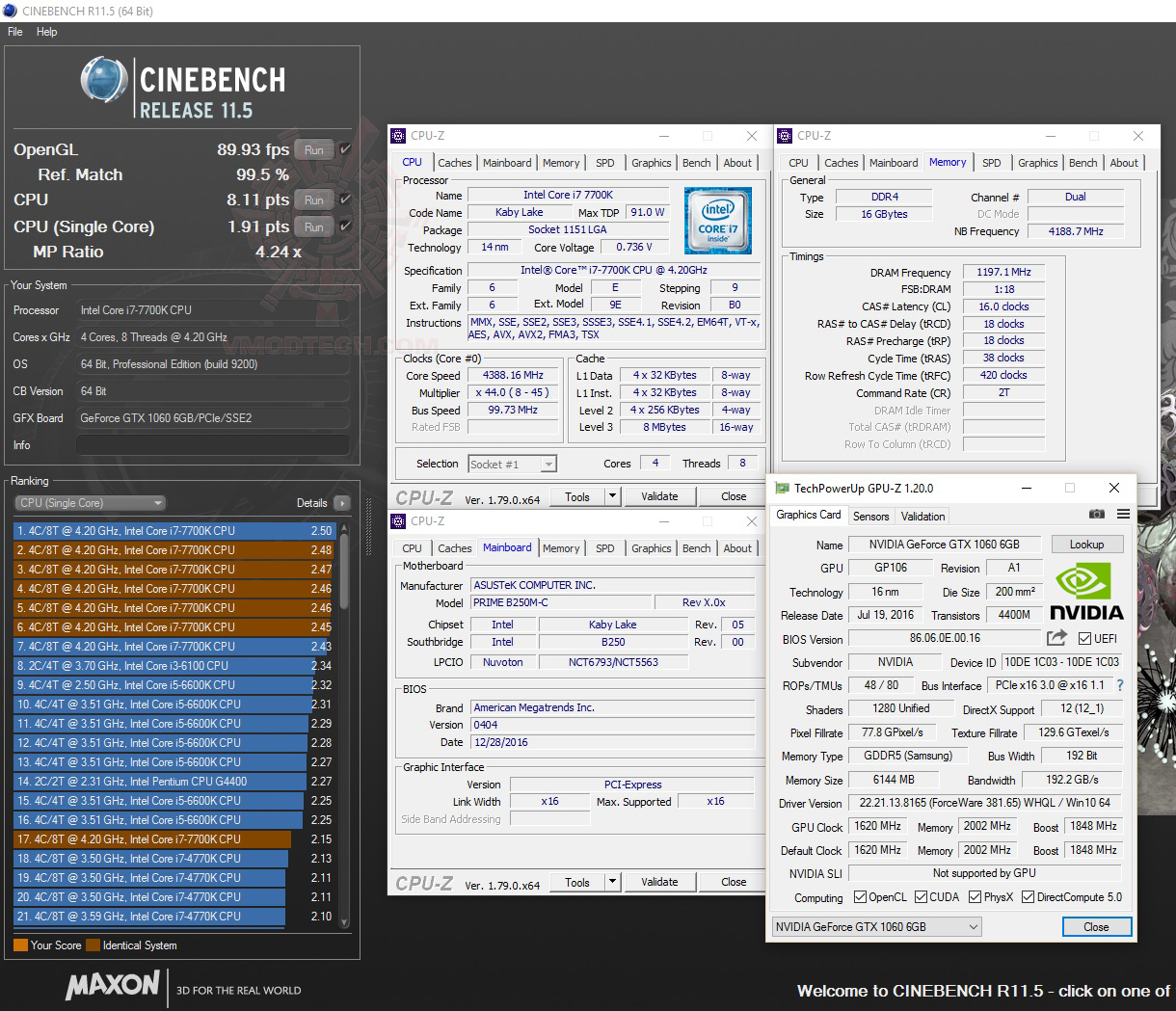Image resolution: width=1176 pixels, height=1011 pixels.
Task: Open the Socket #1 selection dropdown
Action: pos(512,464)
